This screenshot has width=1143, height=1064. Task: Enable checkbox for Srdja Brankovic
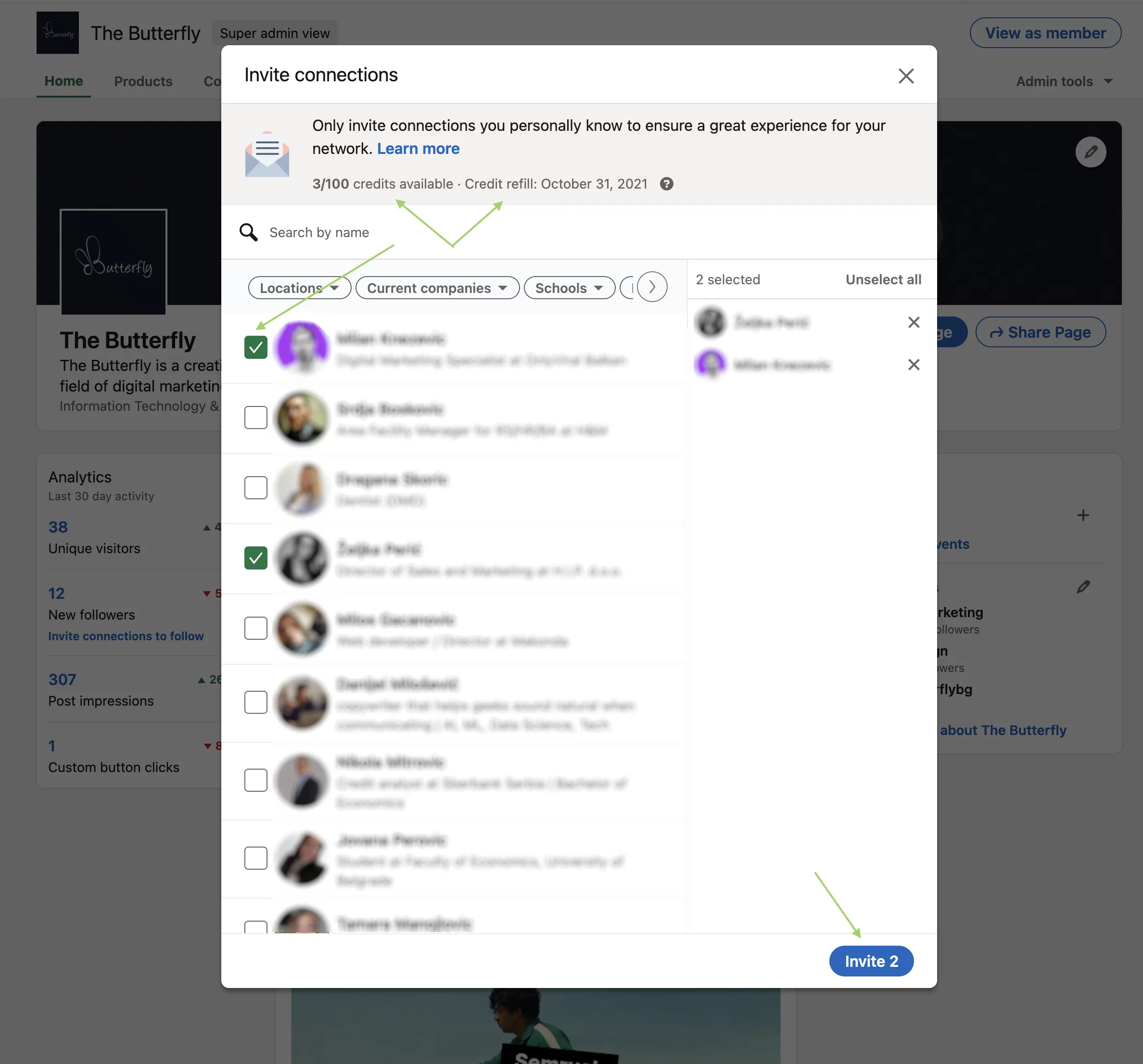256,417
